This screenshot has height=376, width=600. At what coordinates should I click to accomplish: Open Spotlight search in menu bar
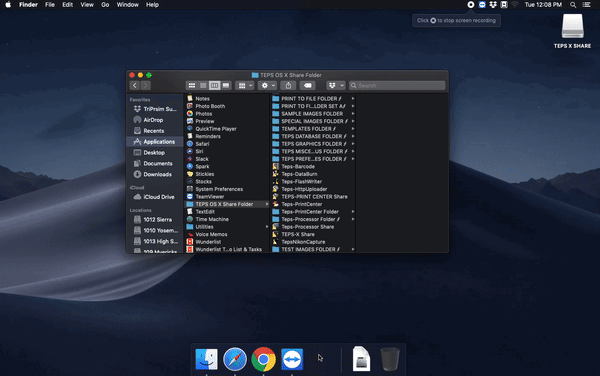[x=573, y=5]
